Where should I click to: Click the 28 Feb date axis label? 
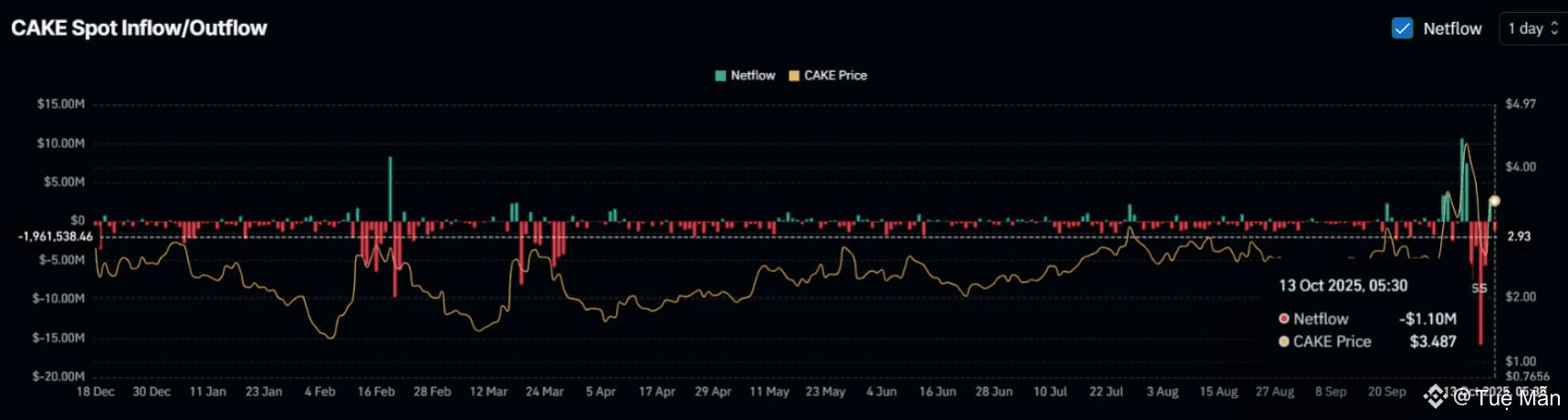click(x=432, y=392)
